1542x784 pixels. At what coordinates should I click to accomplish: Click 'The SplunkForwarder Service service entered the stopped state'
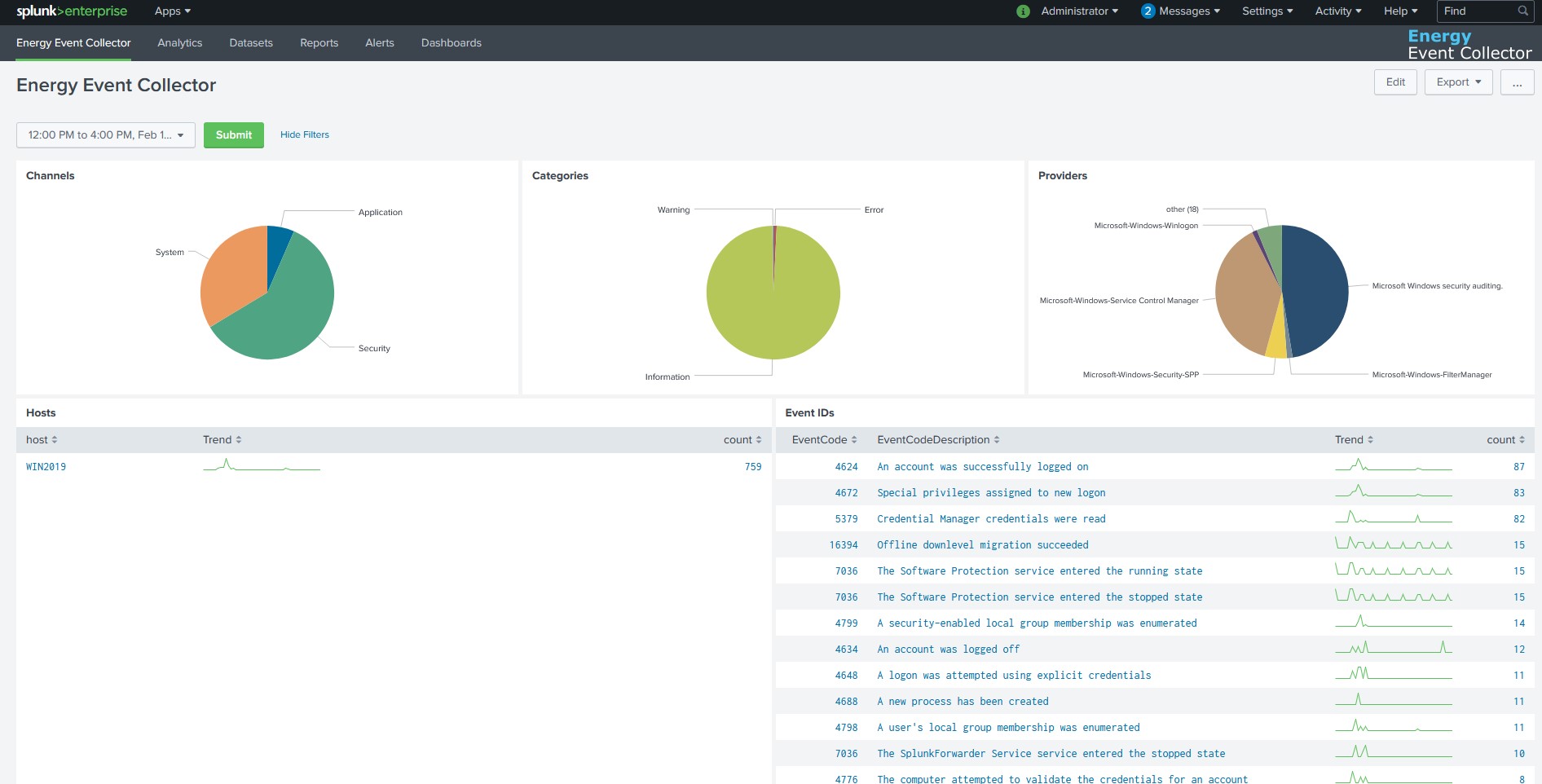click(1051, 754)
